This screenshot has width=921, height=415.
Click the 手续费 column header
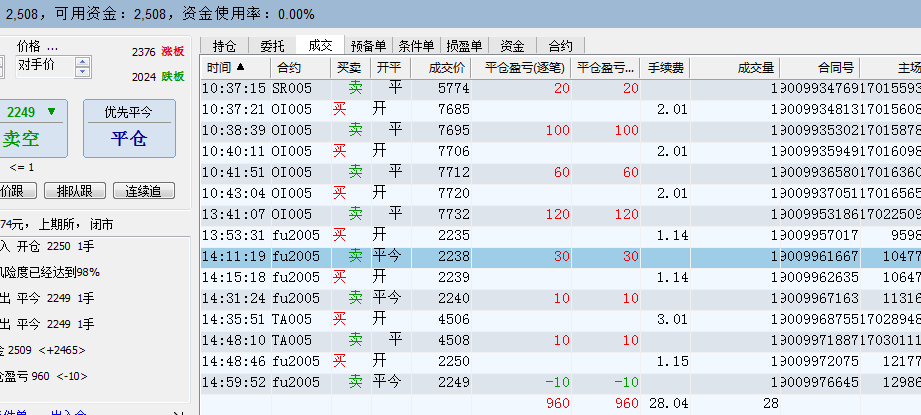[665, 68]
